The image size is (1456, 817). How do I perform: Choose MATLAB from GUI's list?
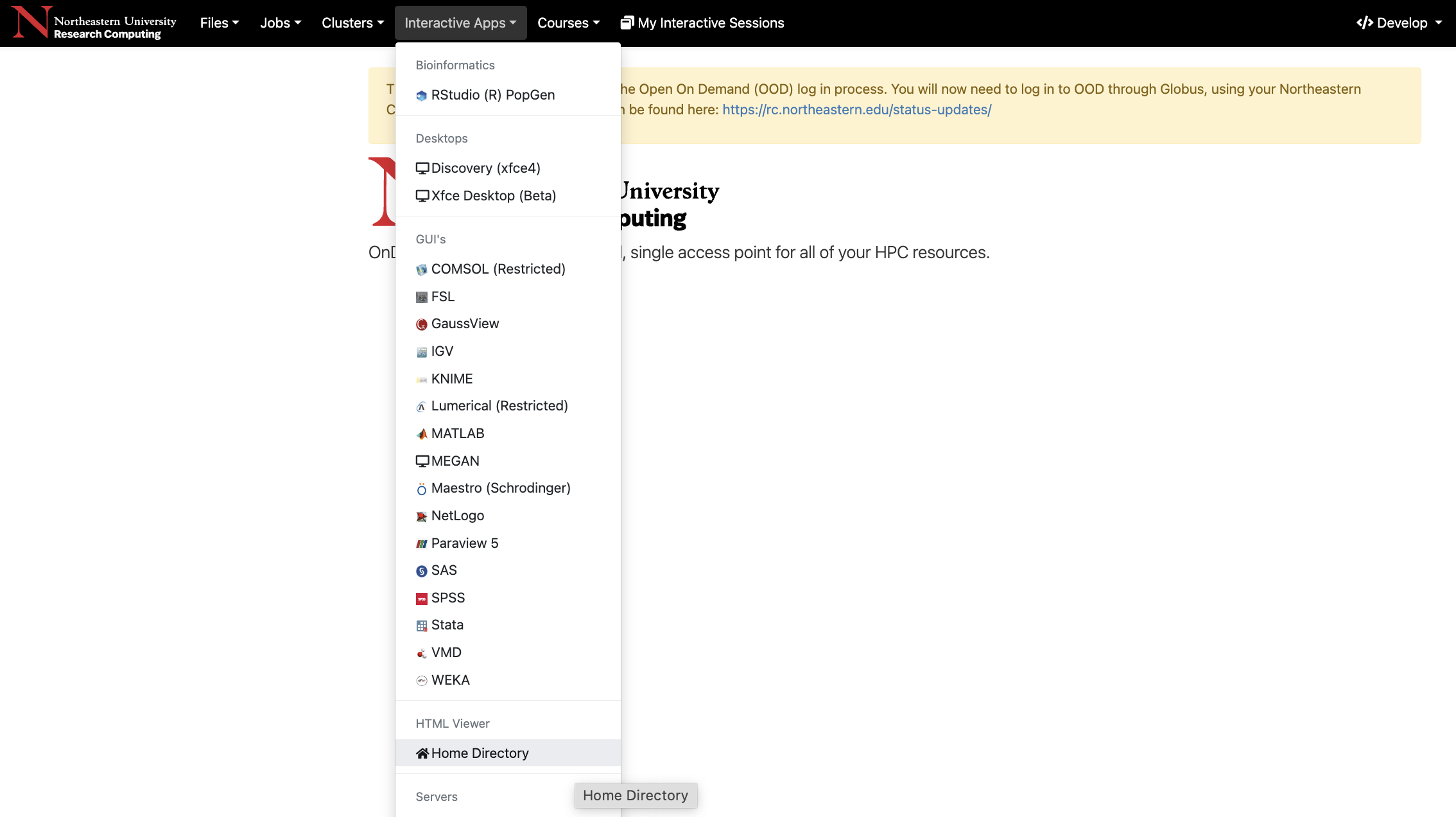point(508,434)
